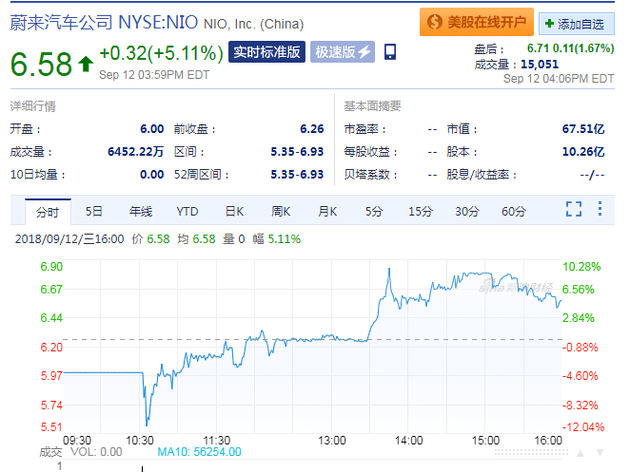Image resolution: width=630 pixels, height=472 pixels.
Task: Select the 5日 chart tab
Action: click(x=94, y=211)
